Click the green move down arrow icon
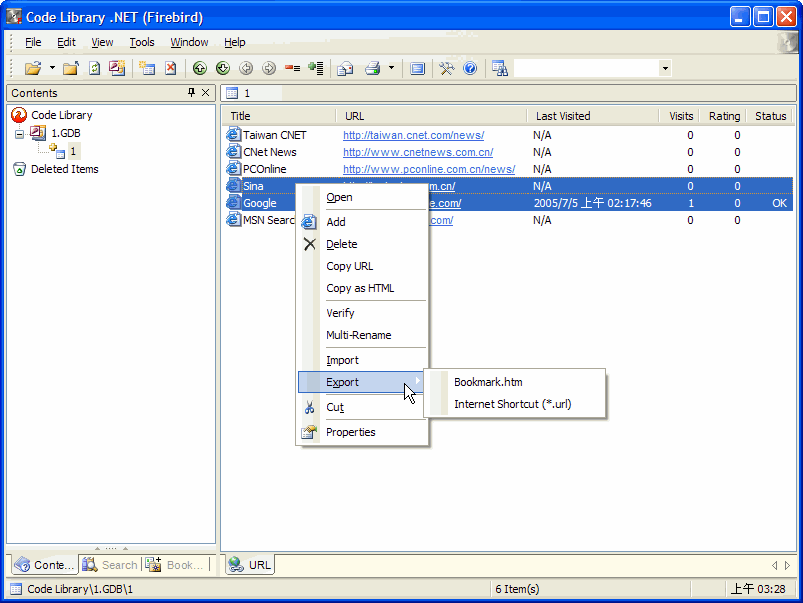The image size is (803, 603). click(223, 68)
